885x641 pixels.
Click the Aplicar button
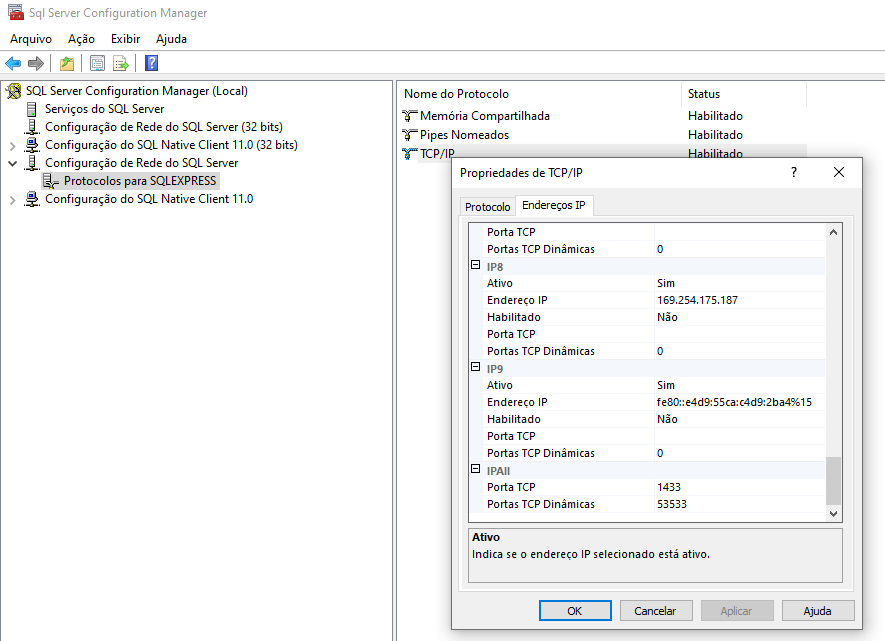coord(737,611)
